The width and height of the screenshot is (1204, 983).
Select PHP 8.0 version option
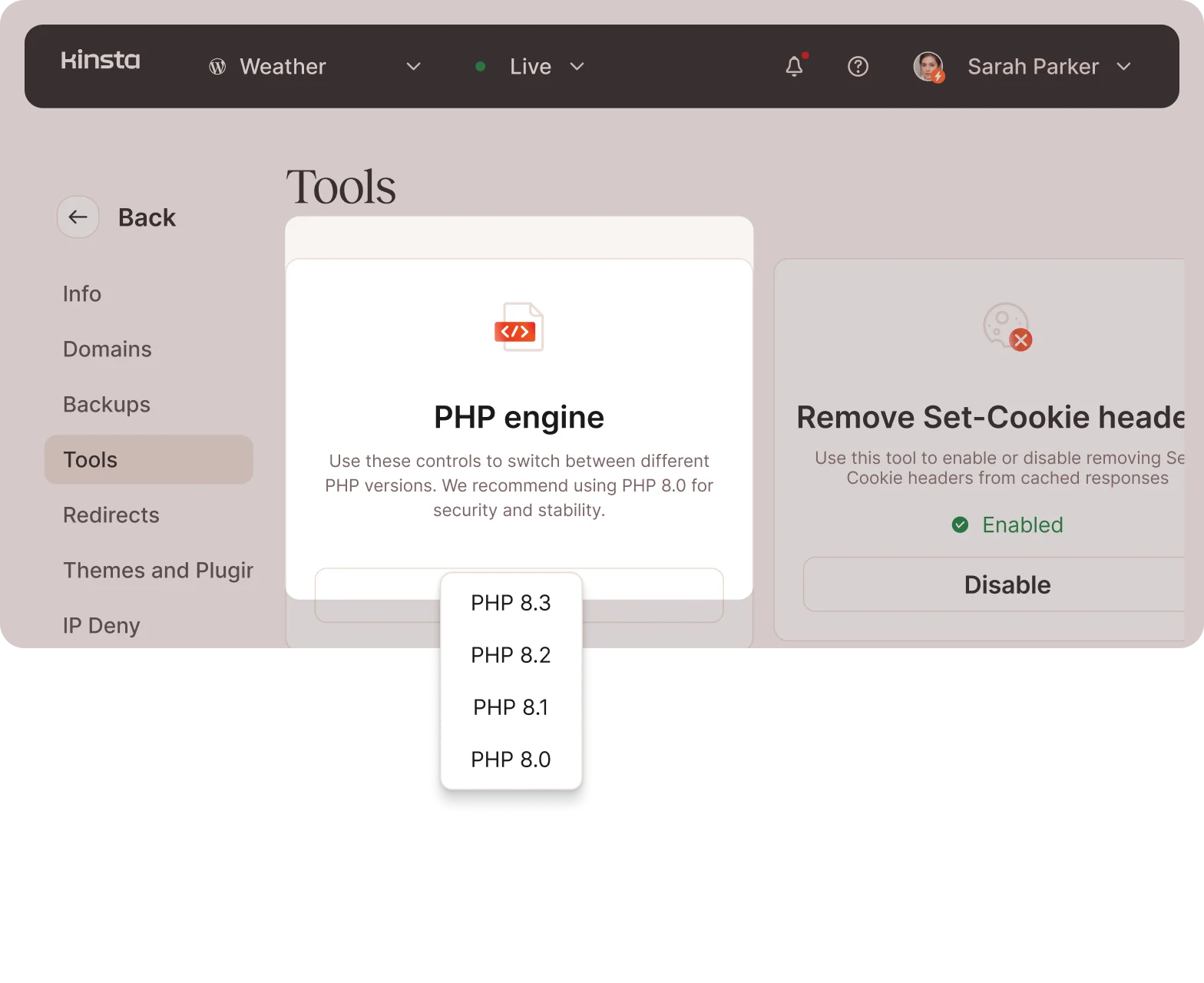pyautogui.click(x=511, y=760)
